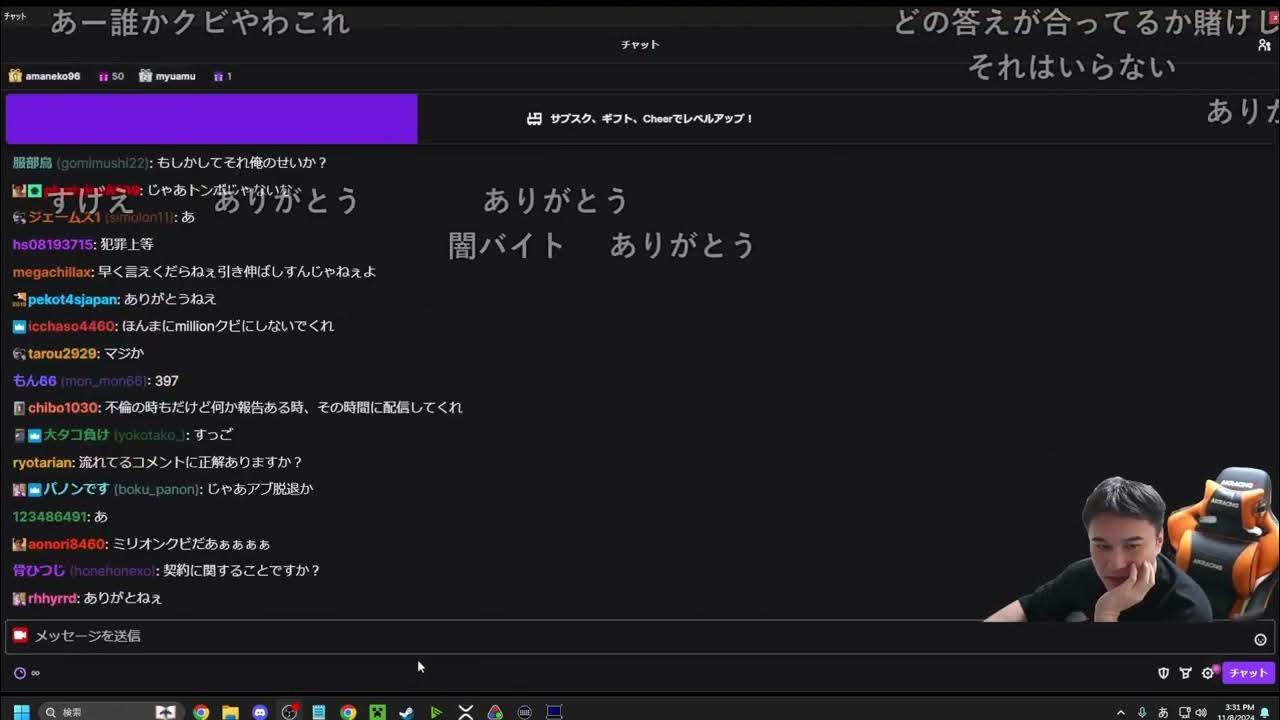
Task: Open the blue monitor taskbar app icon
Action: tap(554, 712)
